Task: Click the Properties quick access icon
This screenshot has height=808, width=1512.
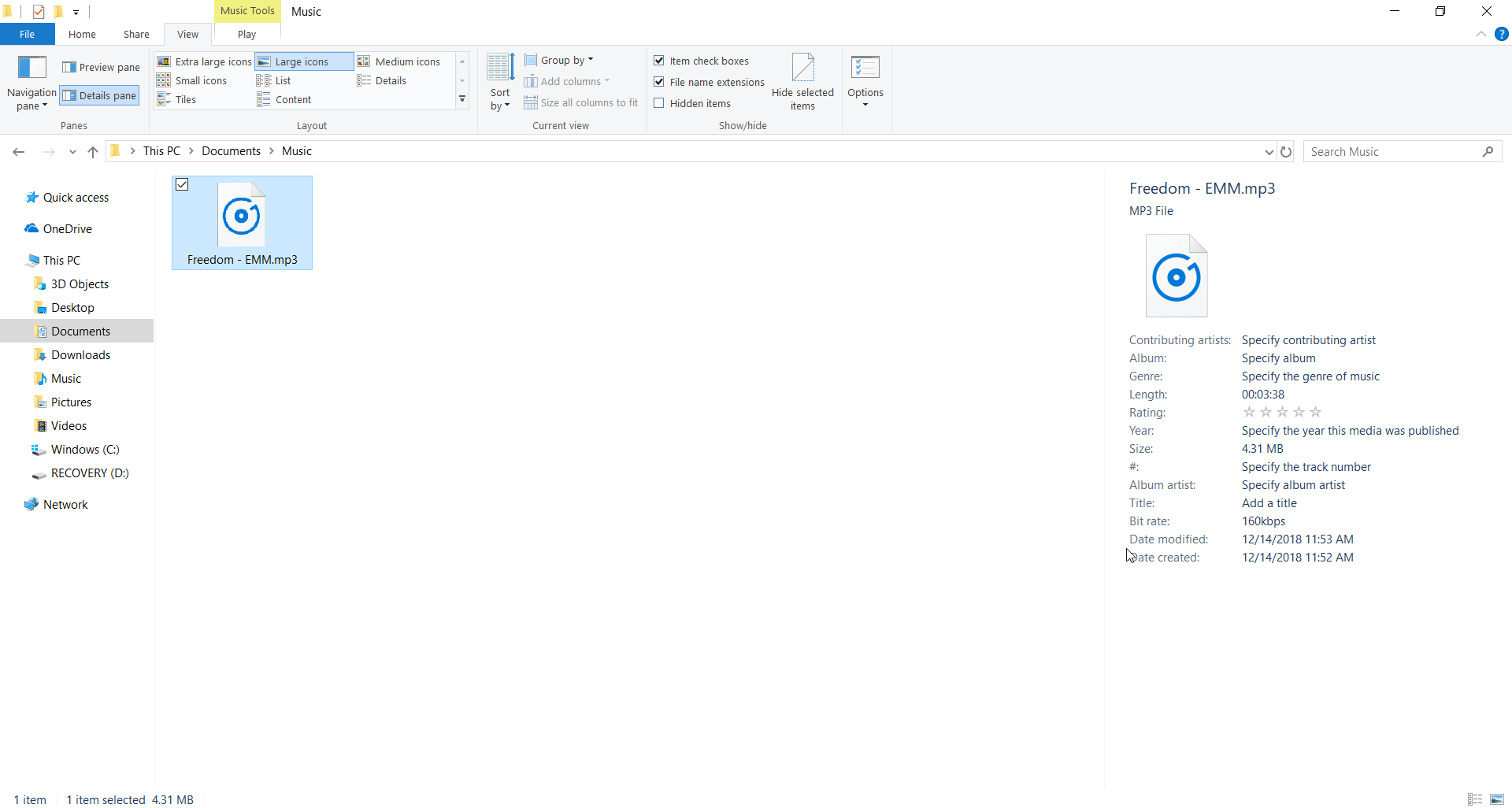Action: coord(39,12)
